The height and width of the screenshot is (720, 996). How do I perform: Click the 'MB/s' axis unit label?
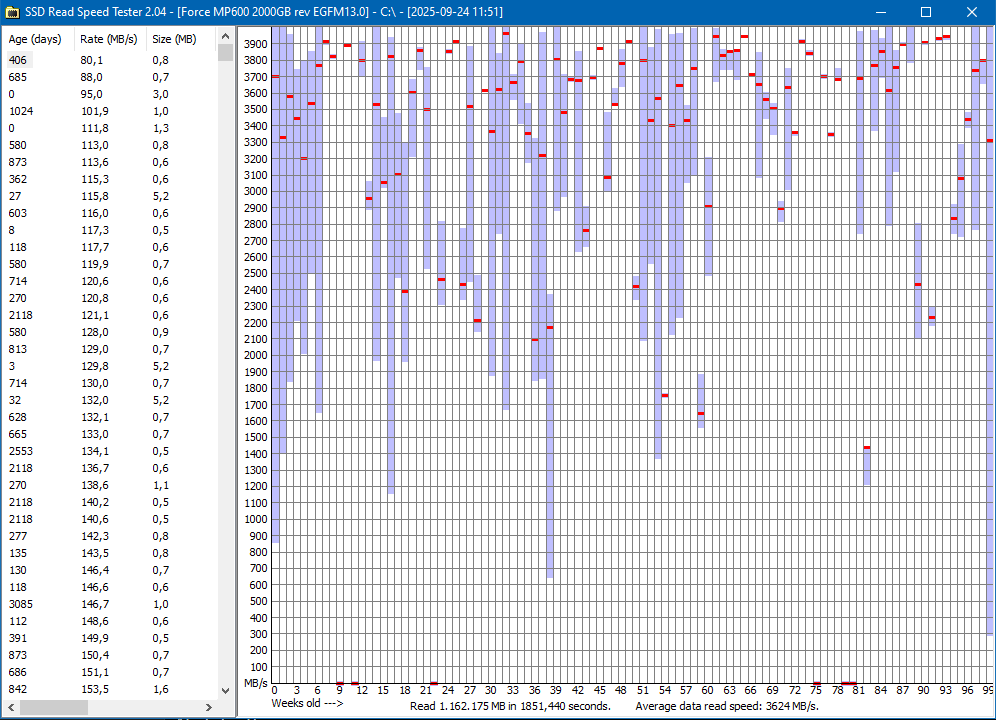point(255,683)
